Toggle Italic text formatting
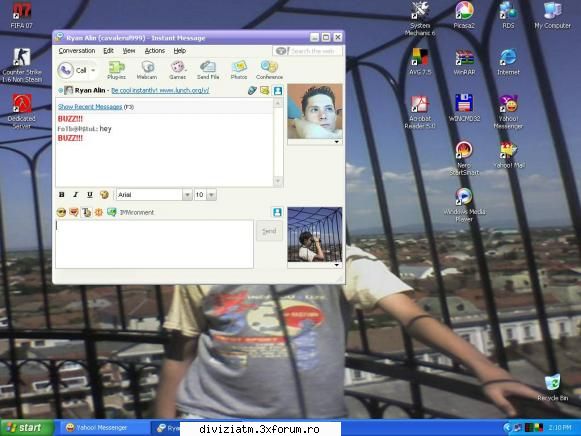 [x=76, y=194]
